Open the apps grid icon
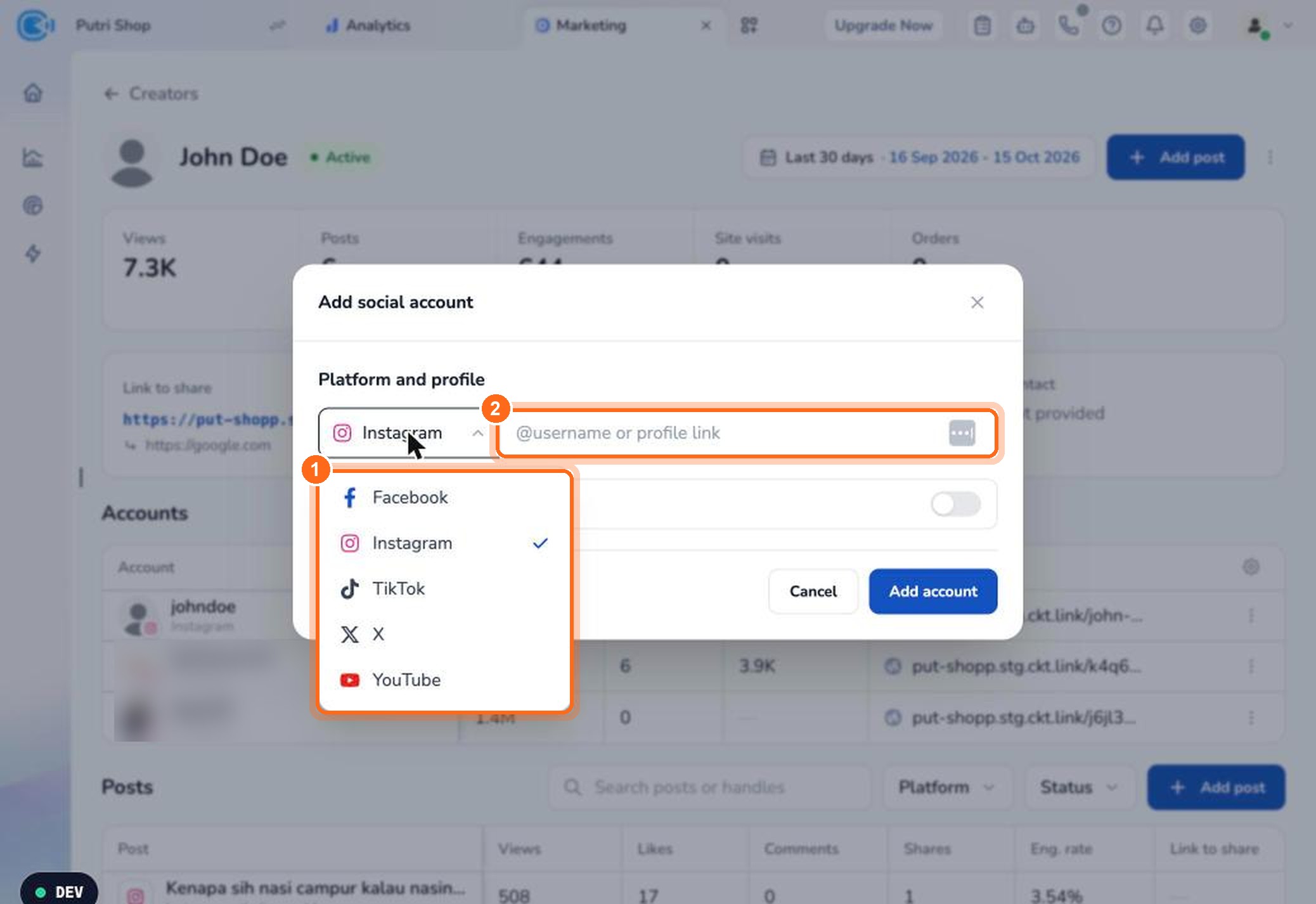The width and height of the screenshot is (1316, 904). [749, 25]
